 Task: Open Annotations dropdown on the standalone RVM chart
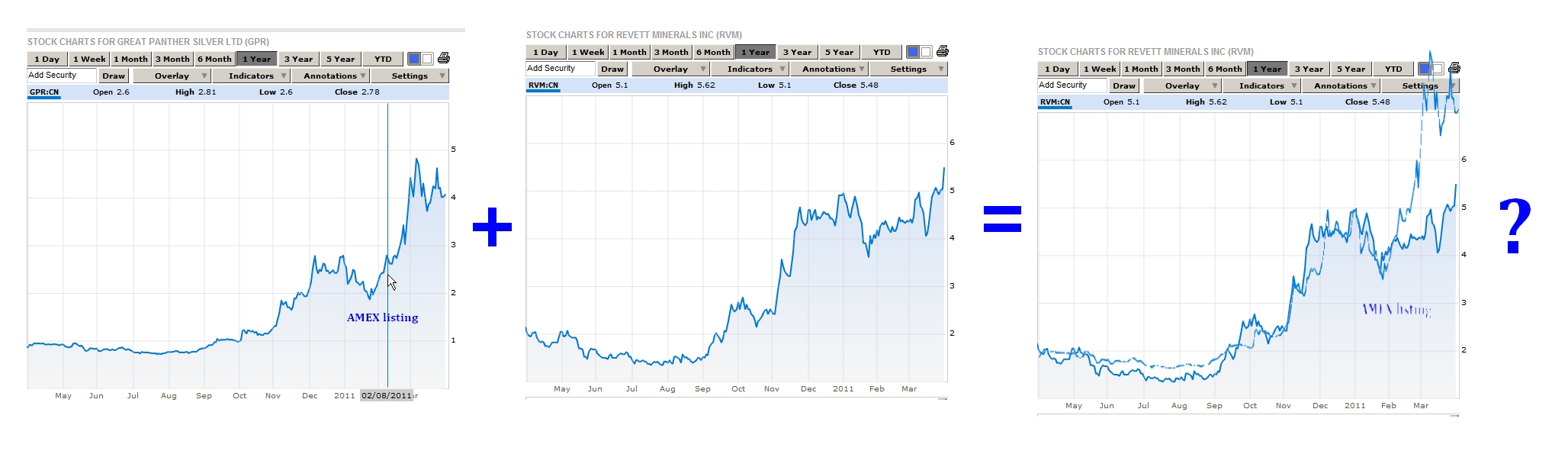point(829,69)
